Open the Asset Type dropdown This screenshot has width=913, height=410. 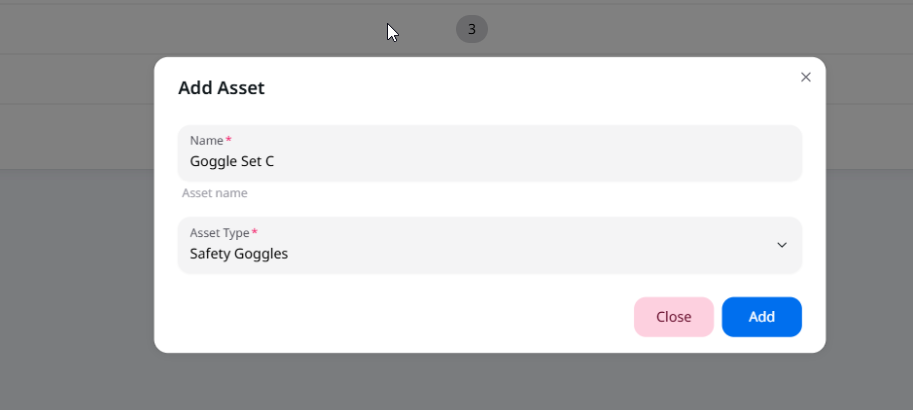pos(490,245)
